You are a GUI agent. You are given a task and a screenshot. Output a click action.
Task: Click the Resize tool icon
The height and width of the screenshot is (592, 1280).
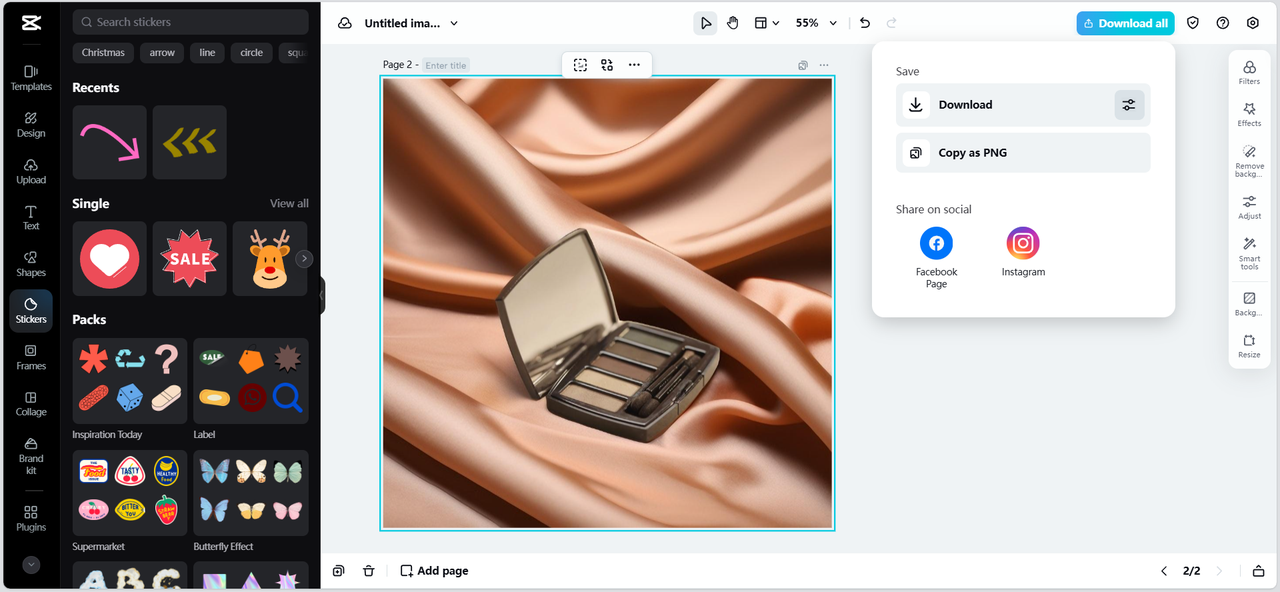tap(1249, 346)
